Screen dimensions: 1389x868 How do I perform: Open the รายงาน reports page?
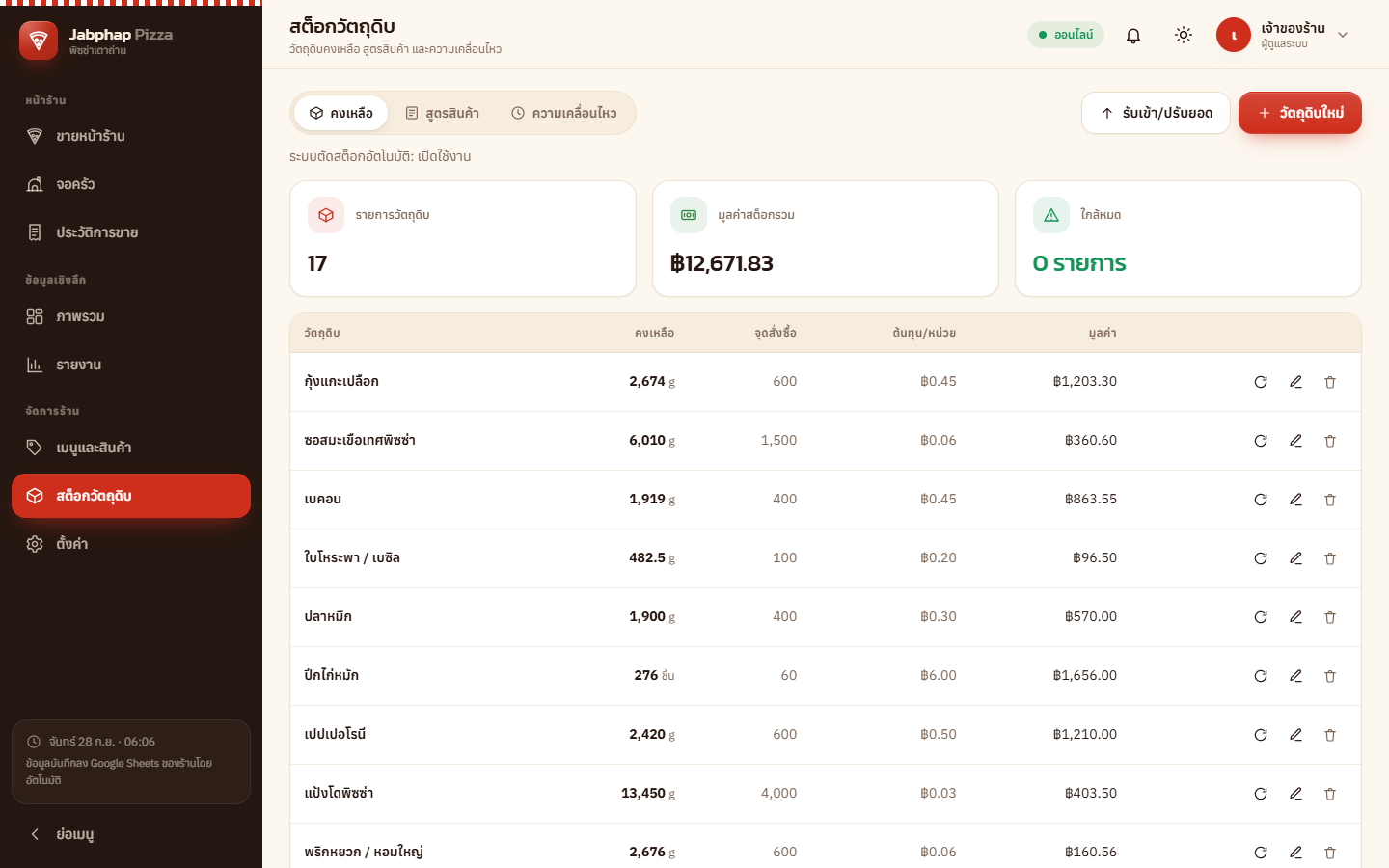coord(131,365)
